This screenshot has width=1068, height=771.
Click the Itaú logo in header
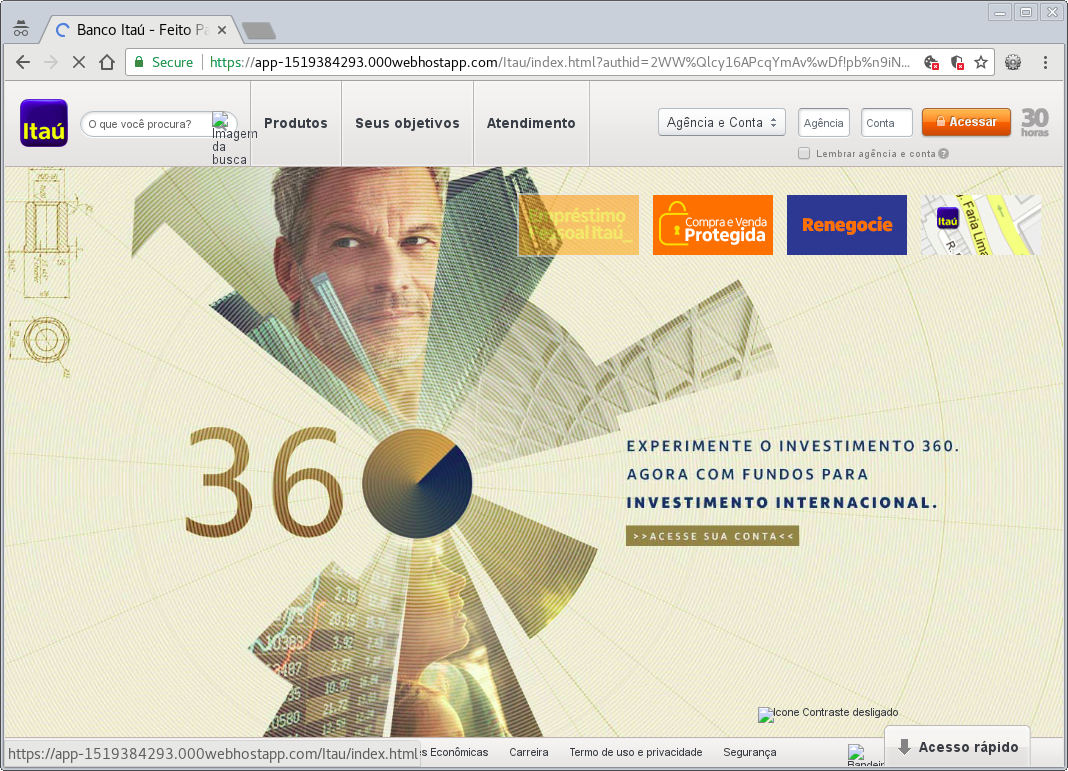click(x=44, y=123)
